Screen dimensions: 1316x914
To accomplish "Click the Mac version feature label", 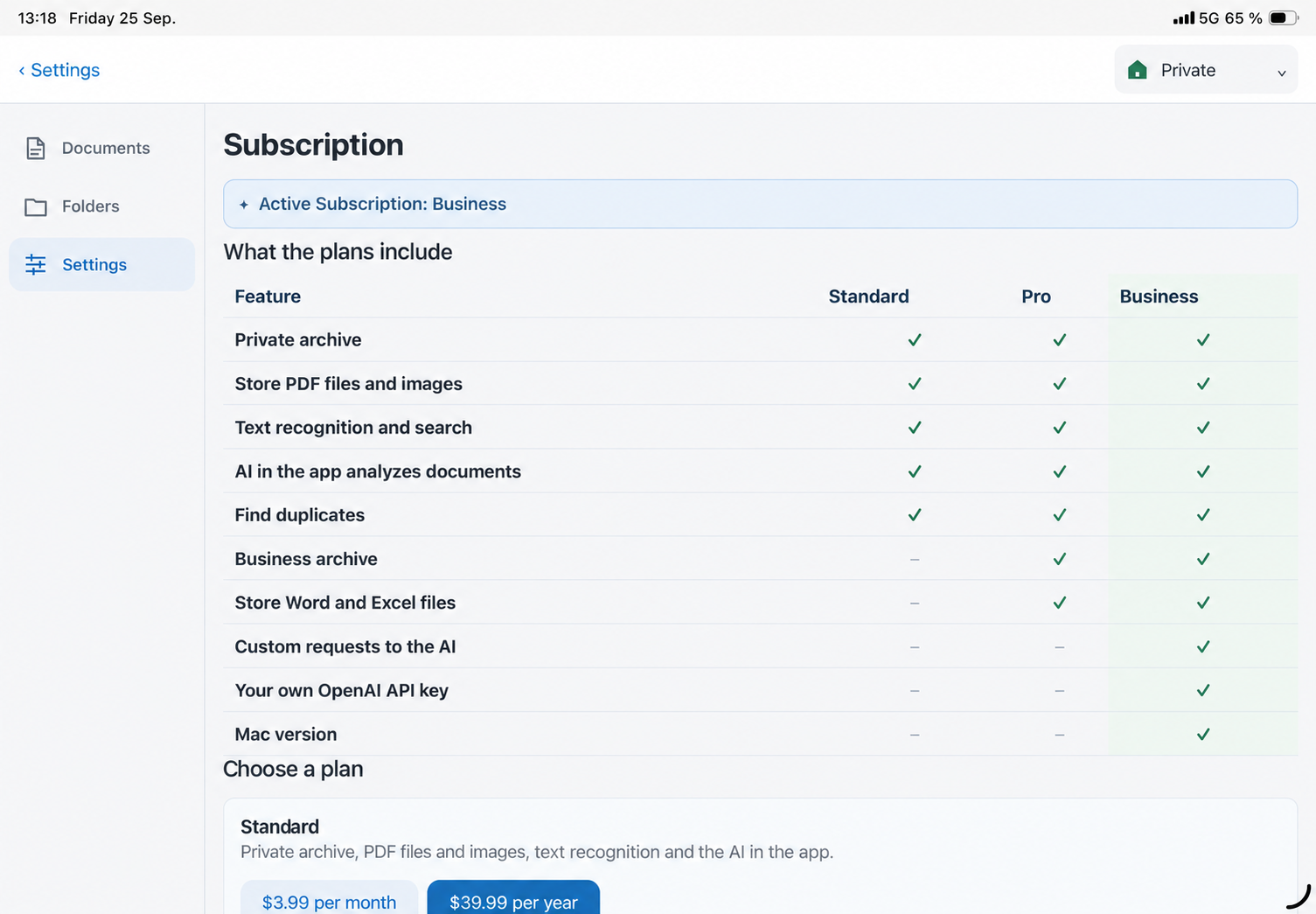I will coord(286,734).
